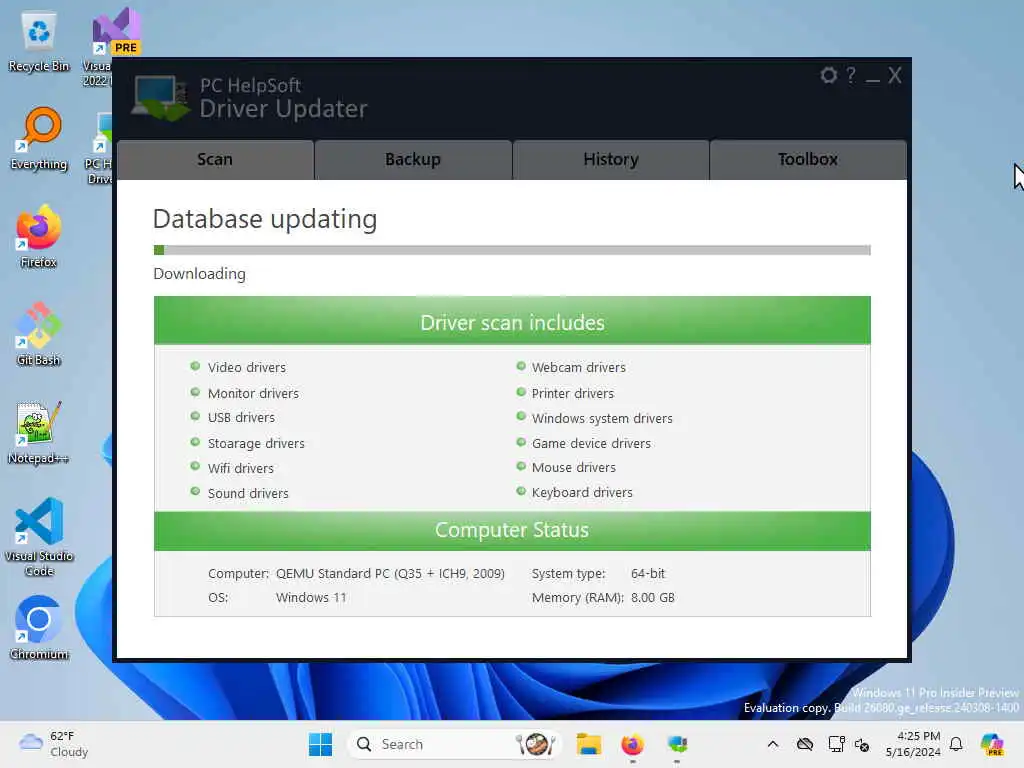Select the Chromium desktop icon
The image size is (1024, 768).
(39, 628)
